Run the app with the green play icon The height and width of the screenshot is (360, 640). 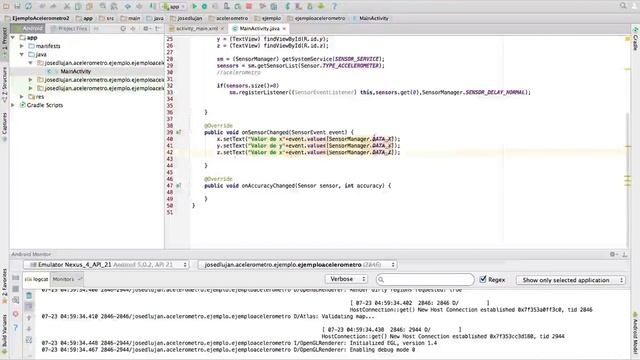coord(194,6)
